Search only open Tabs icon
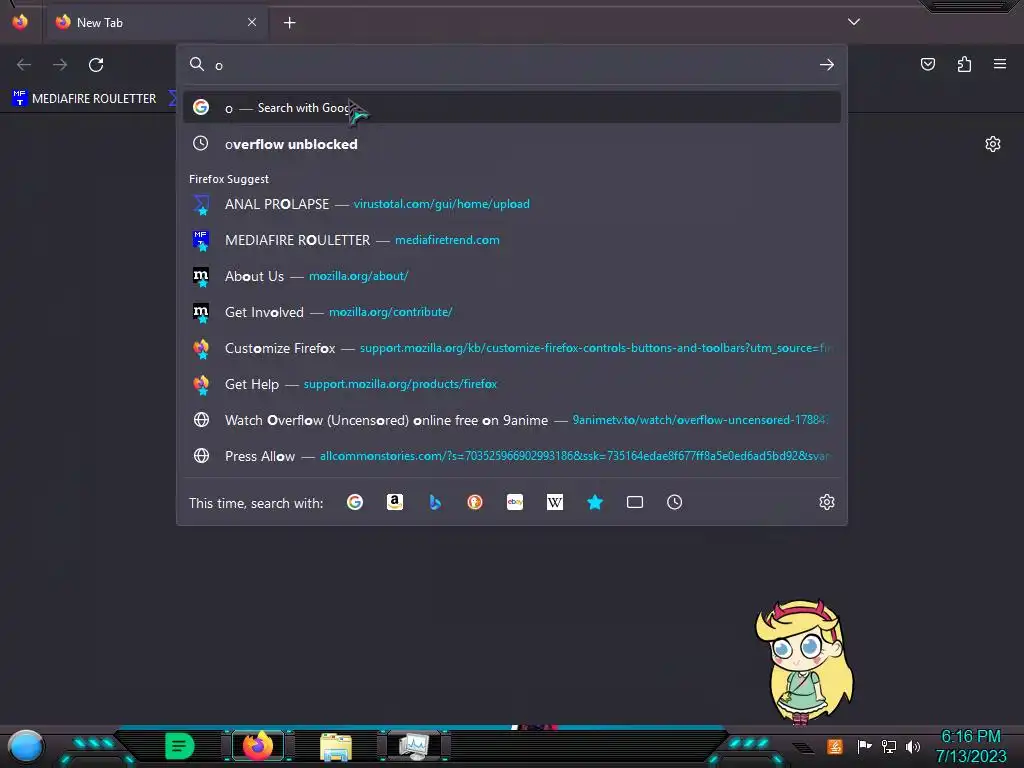The width and height of the screenshot is (1024, 768). pyautogui.click(x=635, y=502)
